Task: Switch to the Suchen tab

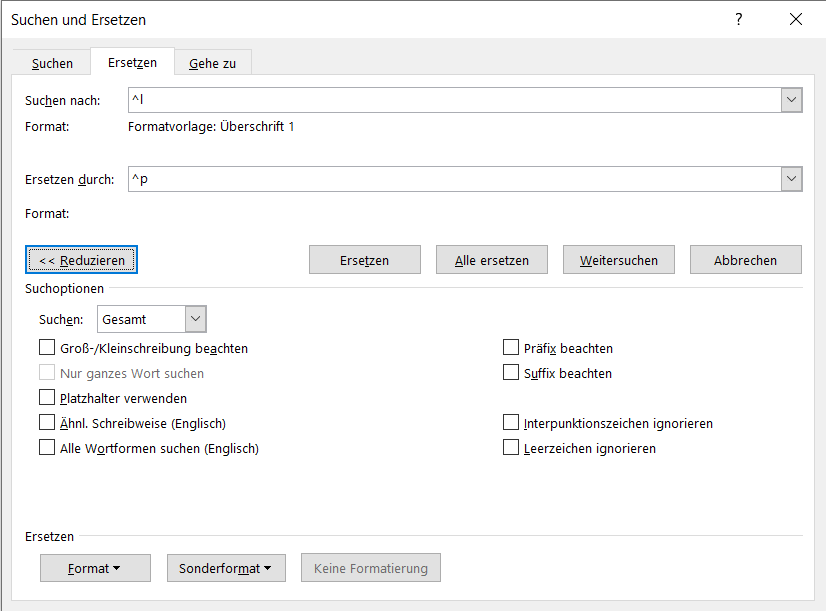Action: 51,62
